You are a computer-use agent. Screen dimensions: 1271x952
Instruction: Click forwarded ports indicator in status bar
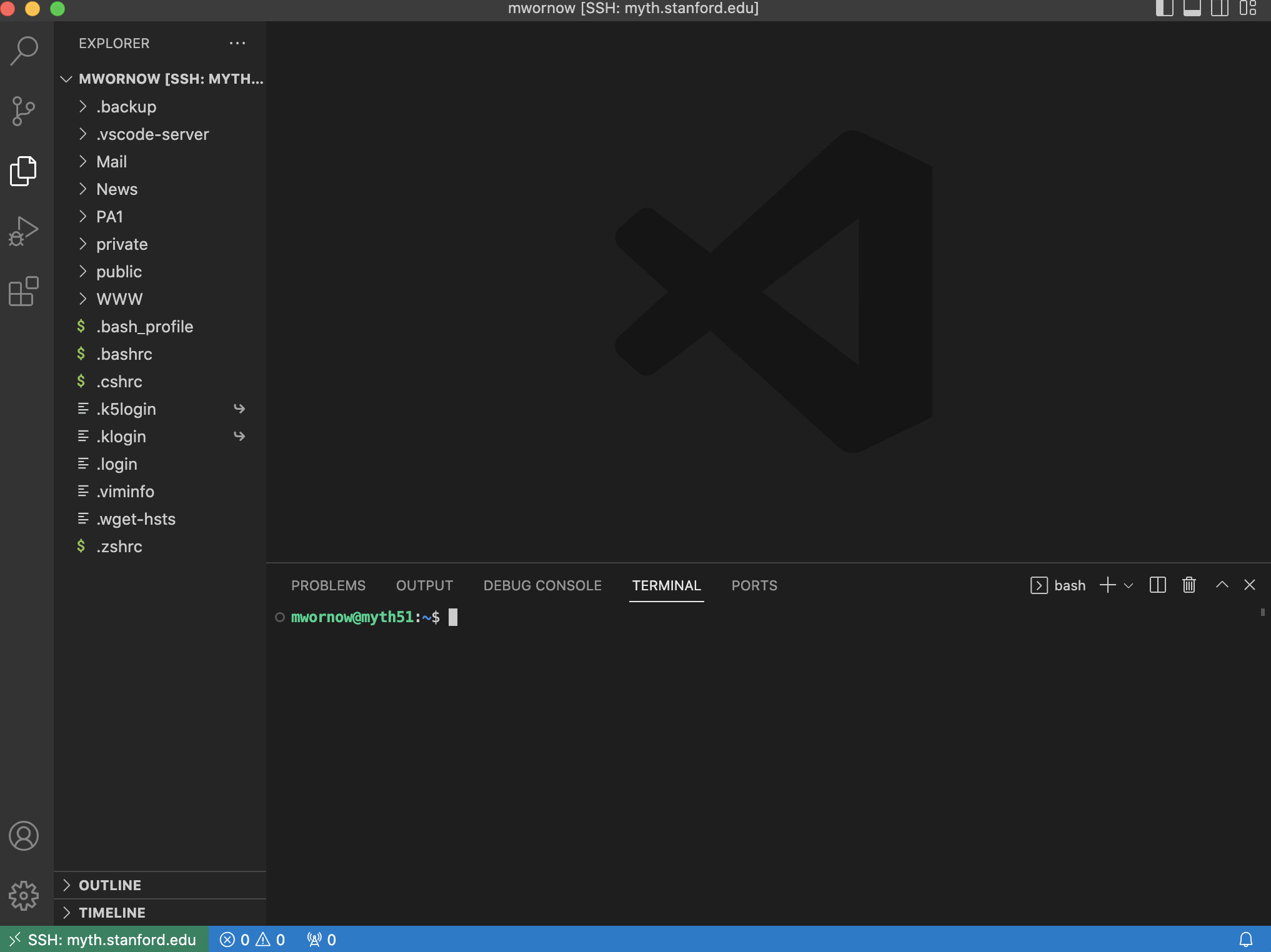(322, 940)
